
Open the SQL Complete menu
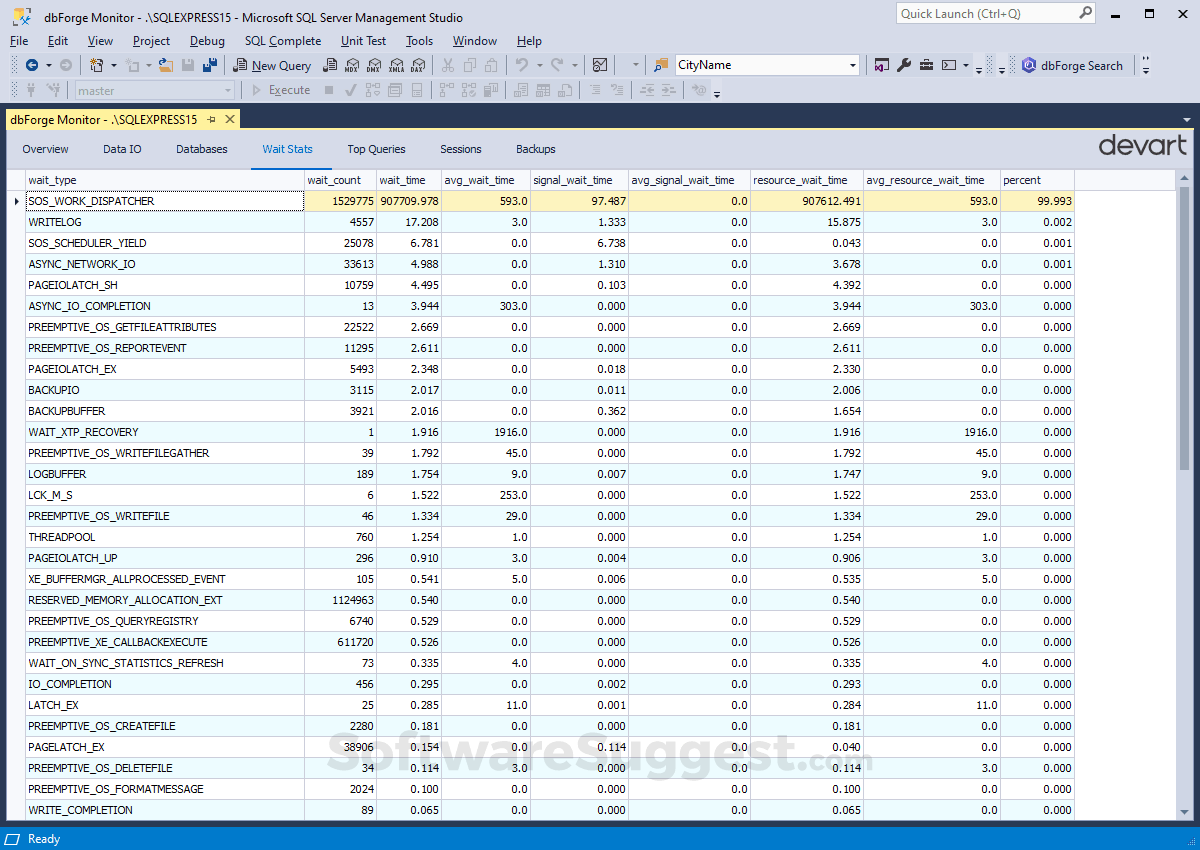coord(283,41)
